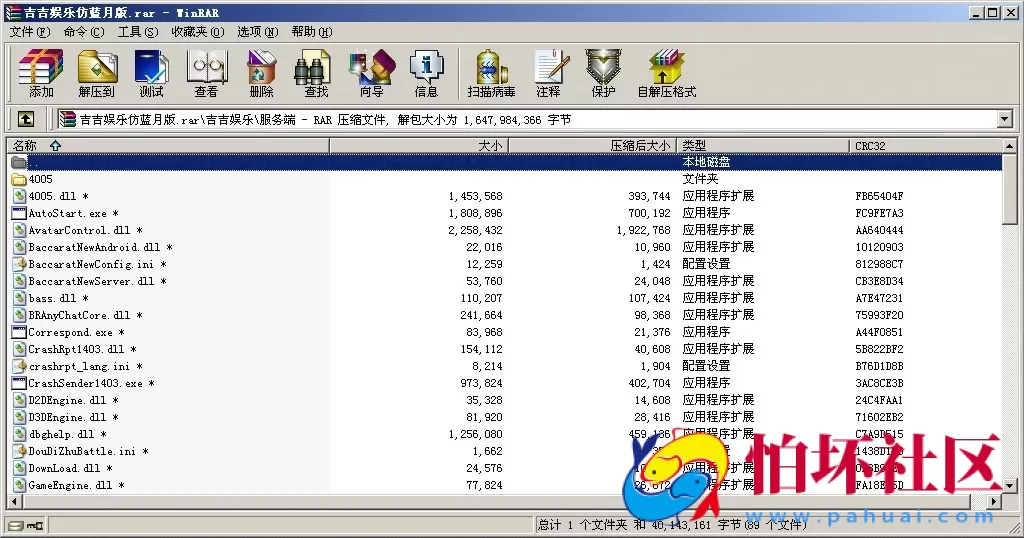Image resolution: width=1024 pixels, height=538 pixels.
Task: Sort by 类型 column header
Action: (x=763, y=146)
